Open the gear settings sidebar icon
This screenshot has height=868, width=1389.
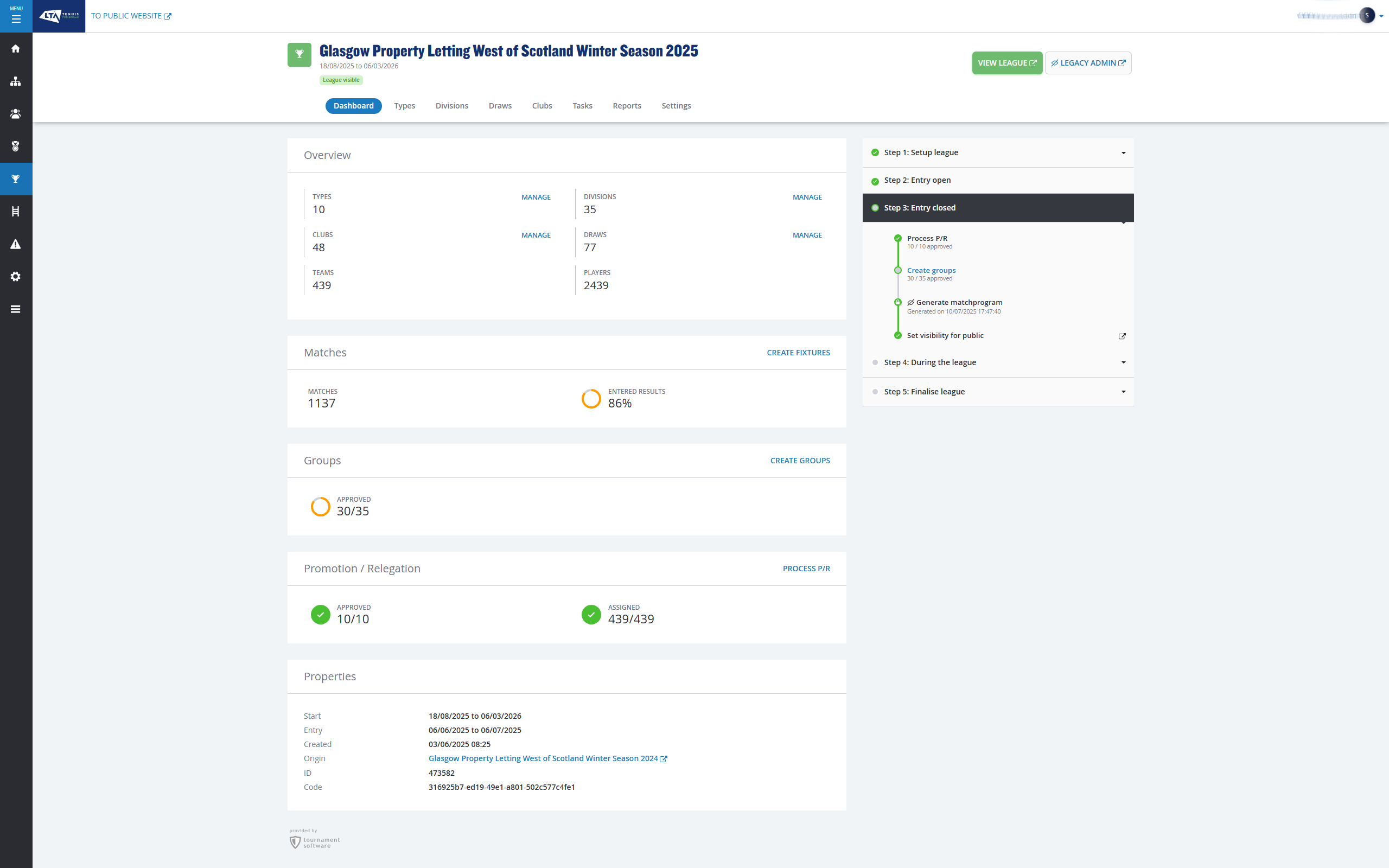click(16, 277)
